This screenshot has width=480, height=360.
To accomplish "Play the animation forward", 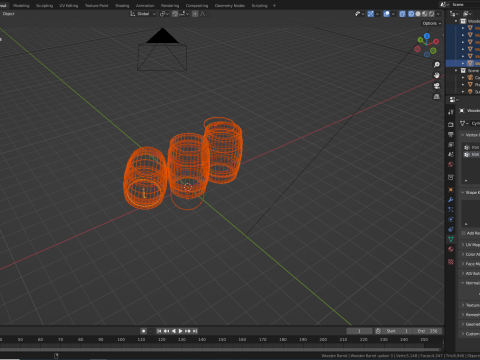I will point(180,331).
